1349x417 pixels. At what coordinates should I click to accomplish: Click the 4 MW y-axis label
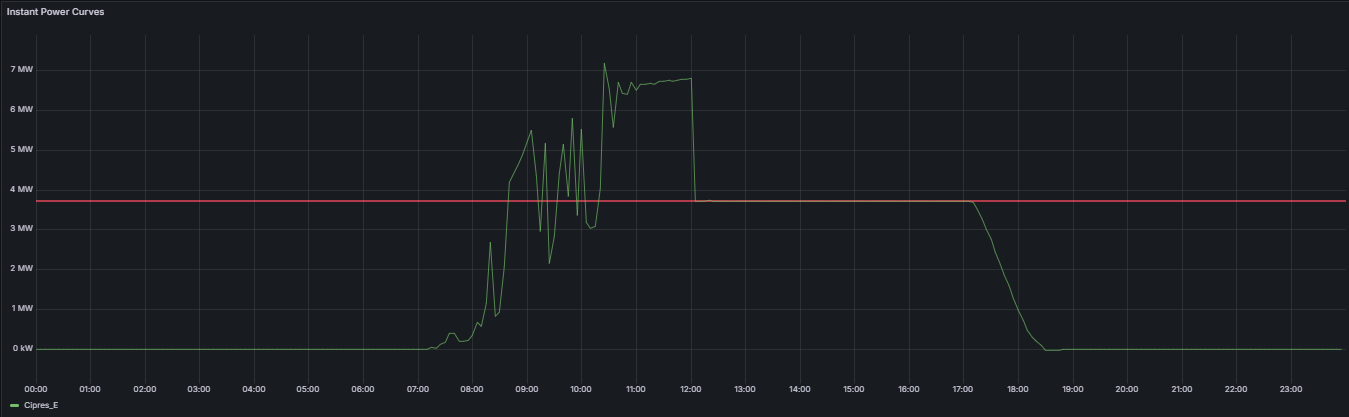point(22,189)
